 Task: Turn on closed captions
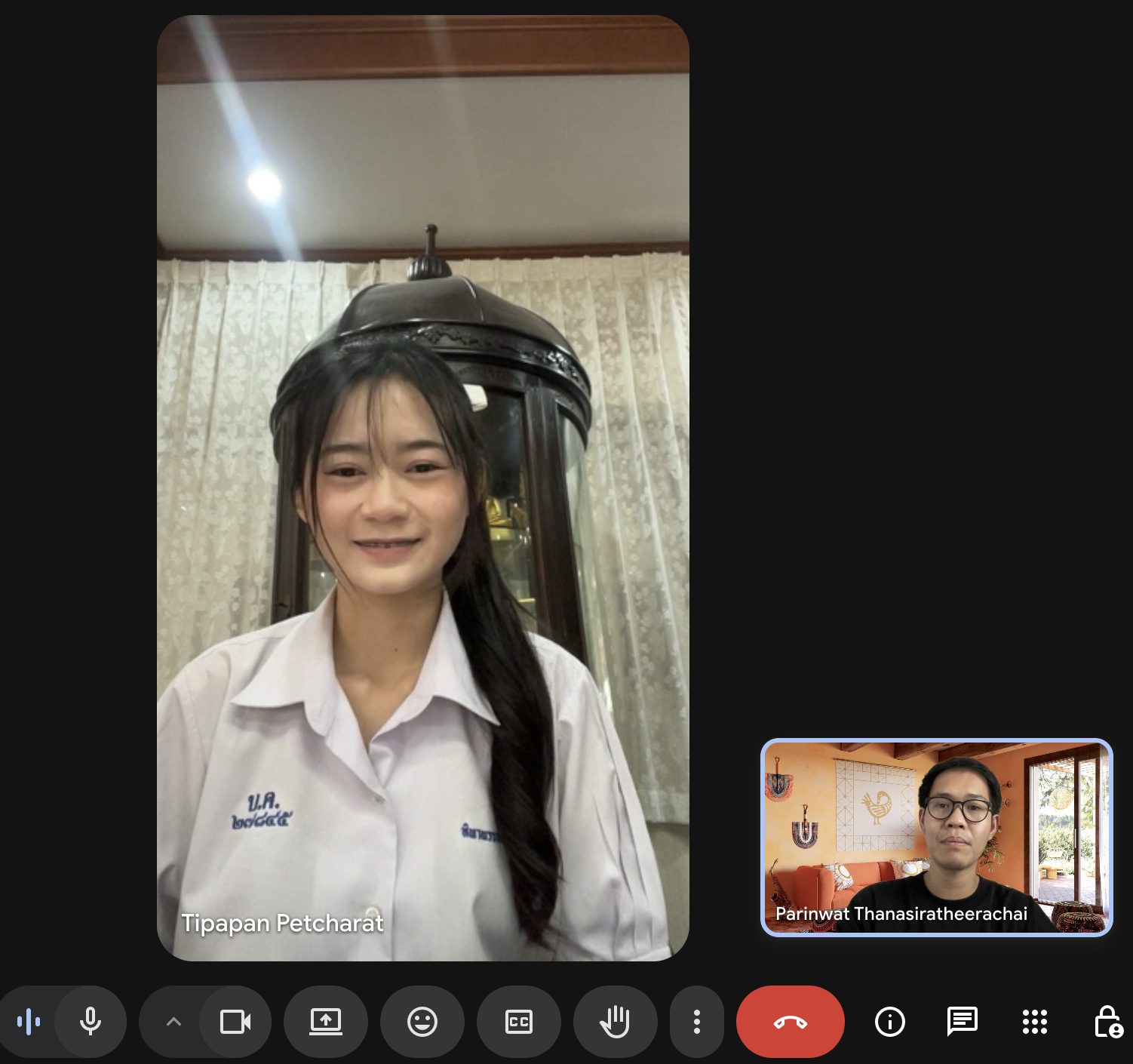click(519, 1022)
